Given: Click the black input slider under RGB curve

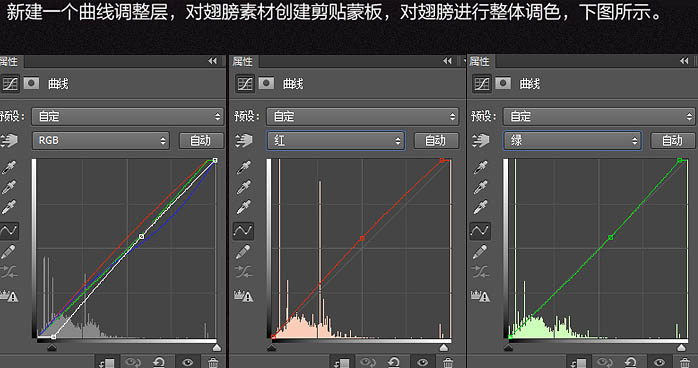Looking at the screenshot, I should pyautogui.click(x=52, y=348).
